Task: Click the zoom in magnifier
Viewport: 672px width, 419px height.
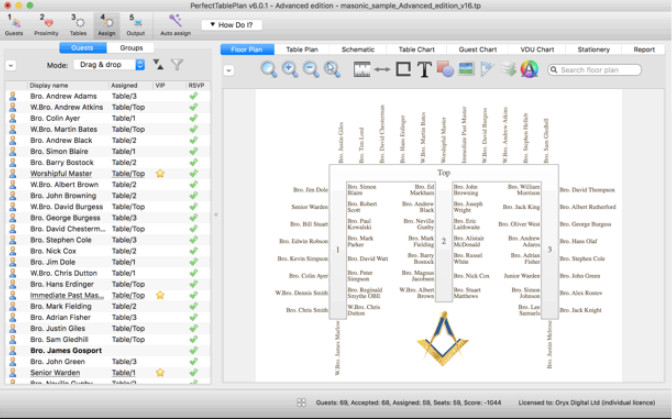Action: tap(290, 69)
